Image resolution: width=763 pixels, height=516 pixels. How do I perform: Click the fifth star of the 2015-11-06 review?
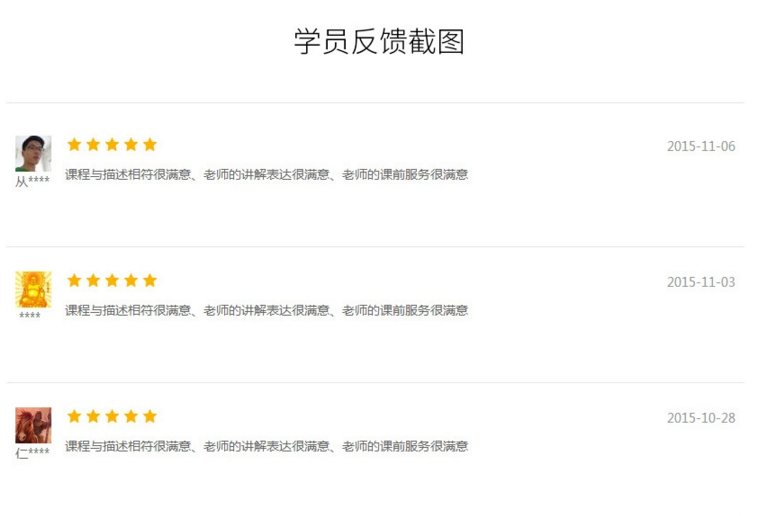click(x=150, y=144)
